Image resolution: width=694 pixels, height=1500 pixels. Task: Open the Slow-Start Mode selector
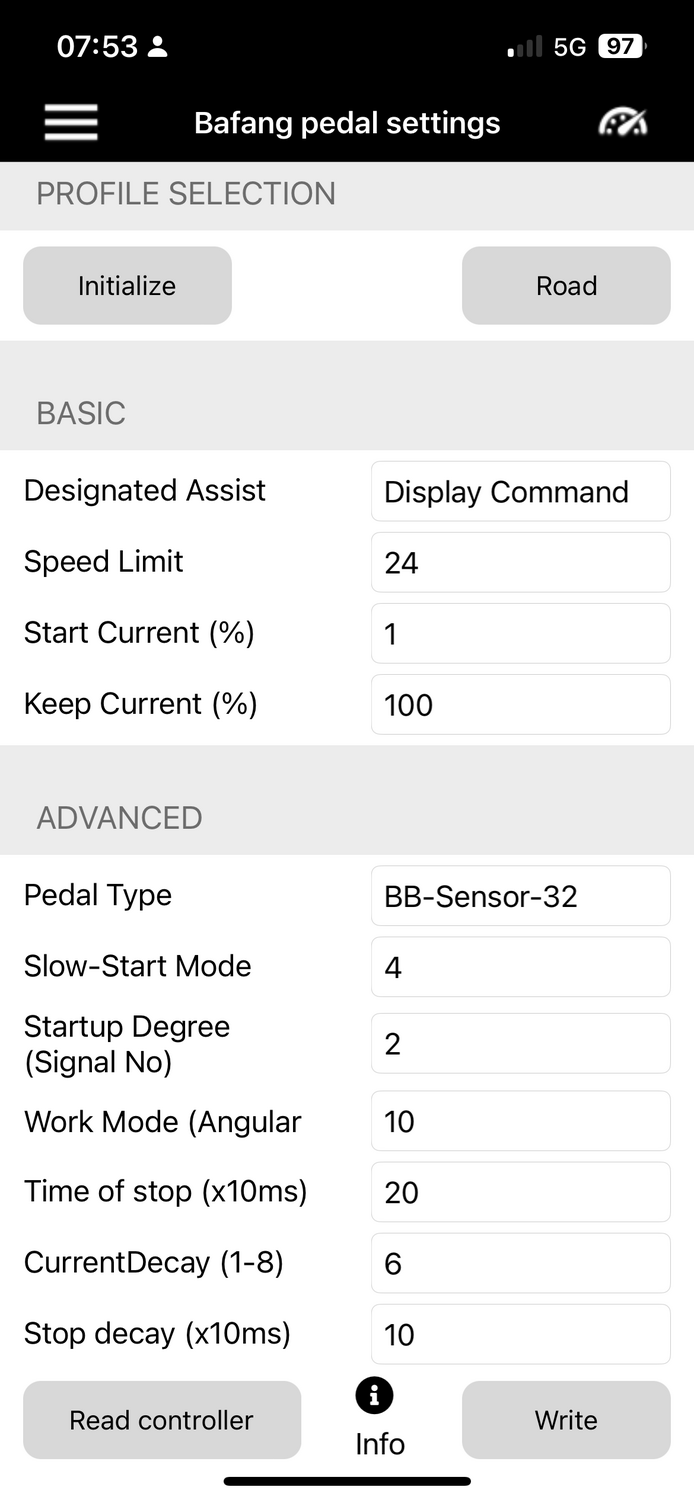coord(520,967)
